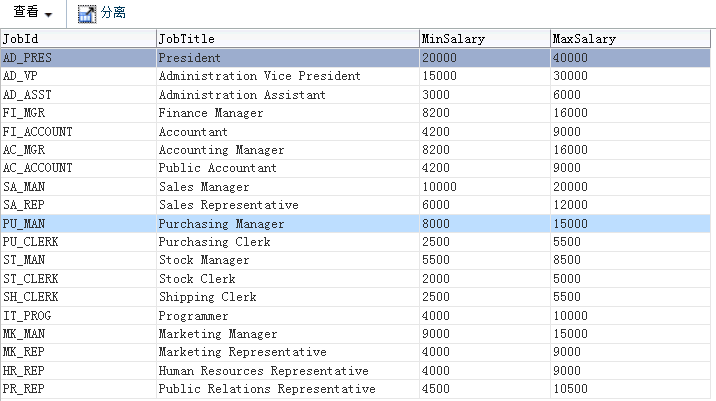Click the 10500 max salary cell
Image resolution: width=716 pixels, height=401 pixels.
pos(570,389)
